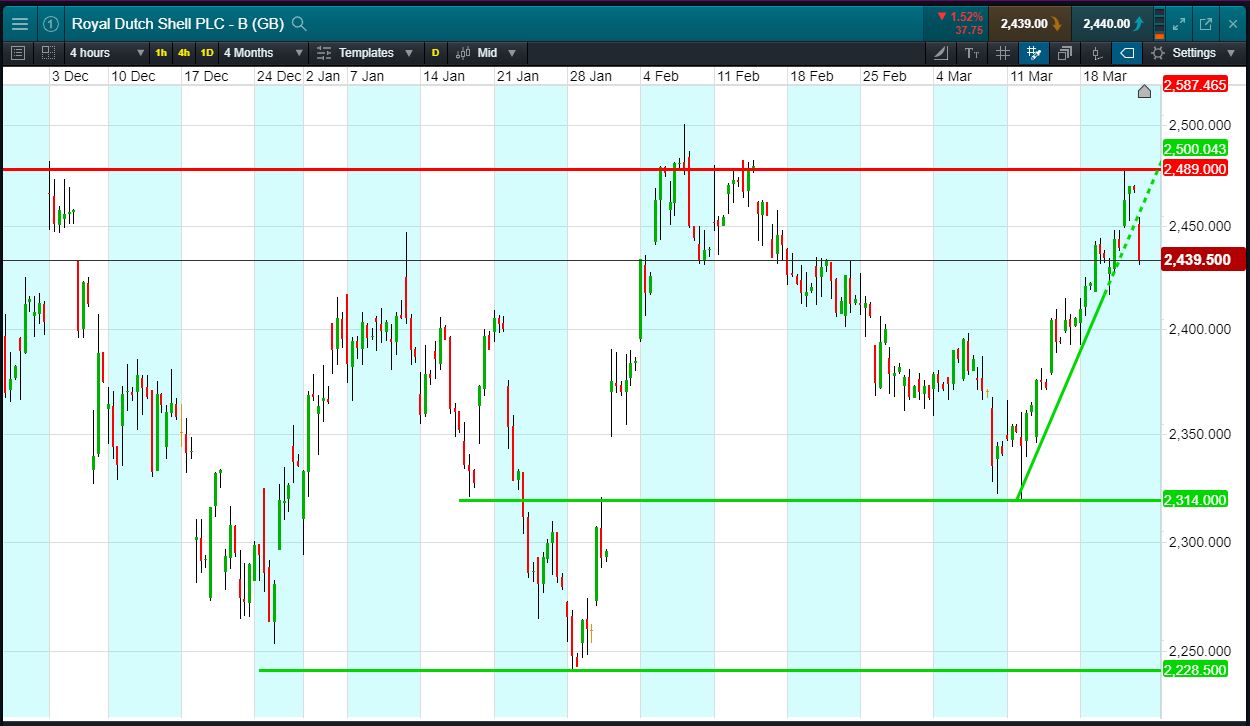Viewport: 1250px width, 726px height.
Task: Click the 4 Feb date label
Action: tap(663, 76)
